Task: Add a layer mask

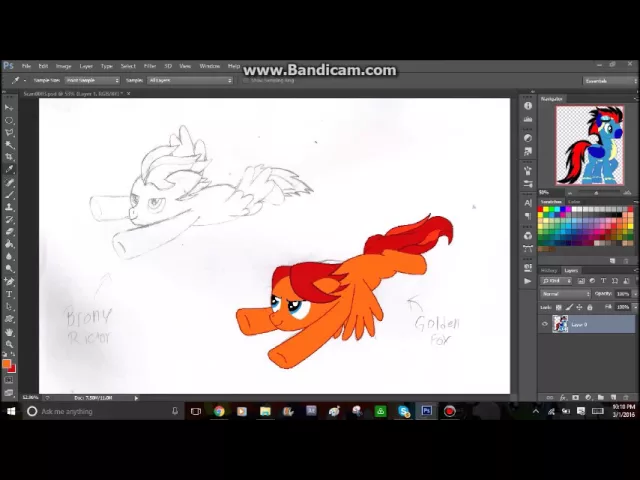Action: (576, 397)
